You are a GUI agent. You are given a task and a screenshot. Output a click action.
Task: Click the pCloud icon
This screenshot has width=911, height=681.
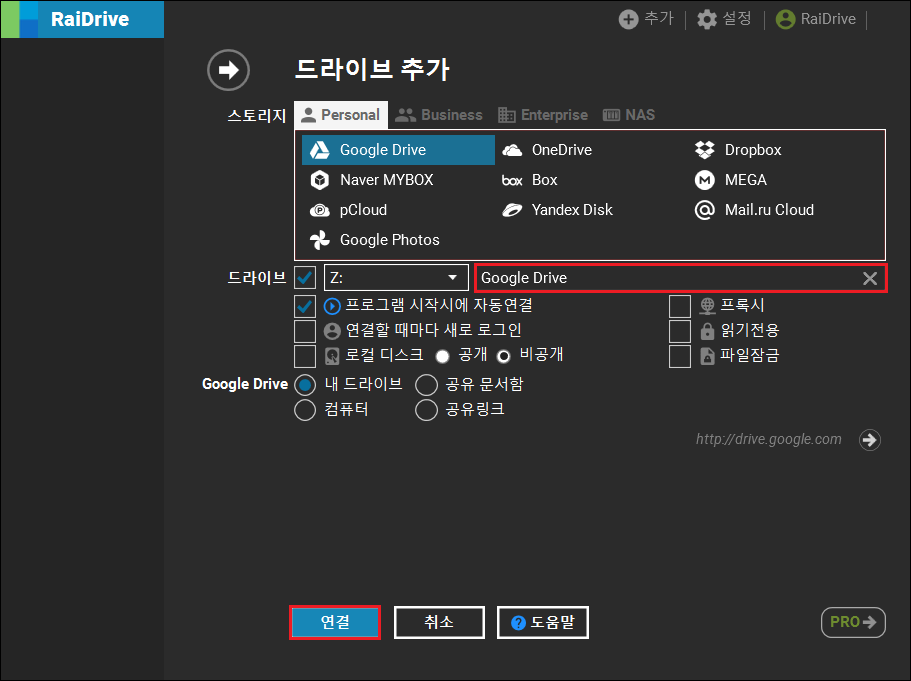[x=320, y=210]
